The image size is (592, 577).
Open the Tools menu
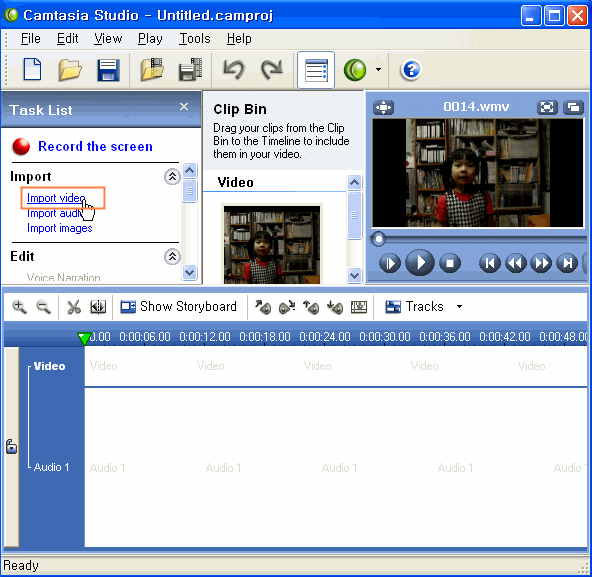point(195,39)
